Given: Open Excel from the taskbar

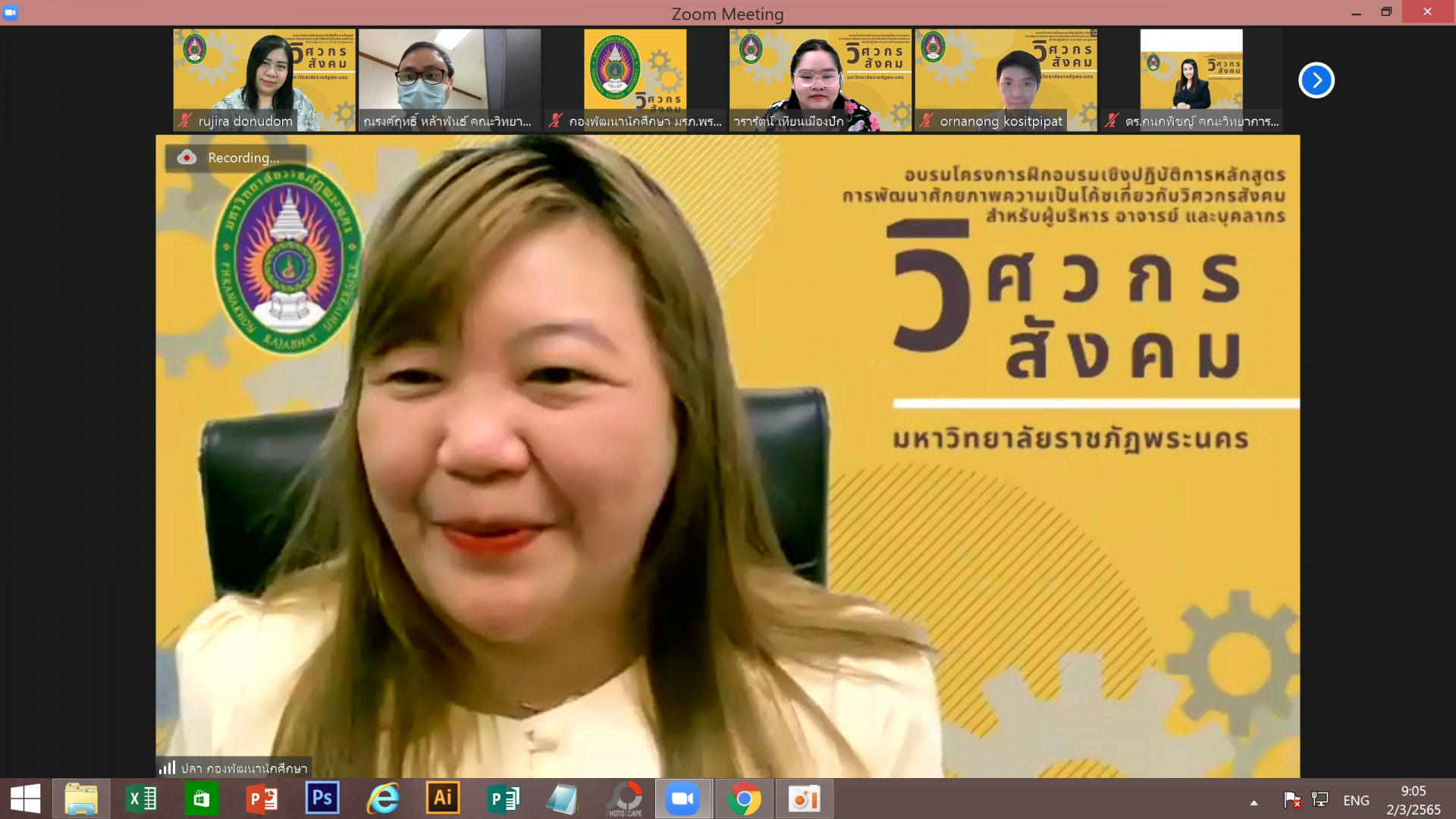Looking at the screenshot, I should [x=141, y=799].
